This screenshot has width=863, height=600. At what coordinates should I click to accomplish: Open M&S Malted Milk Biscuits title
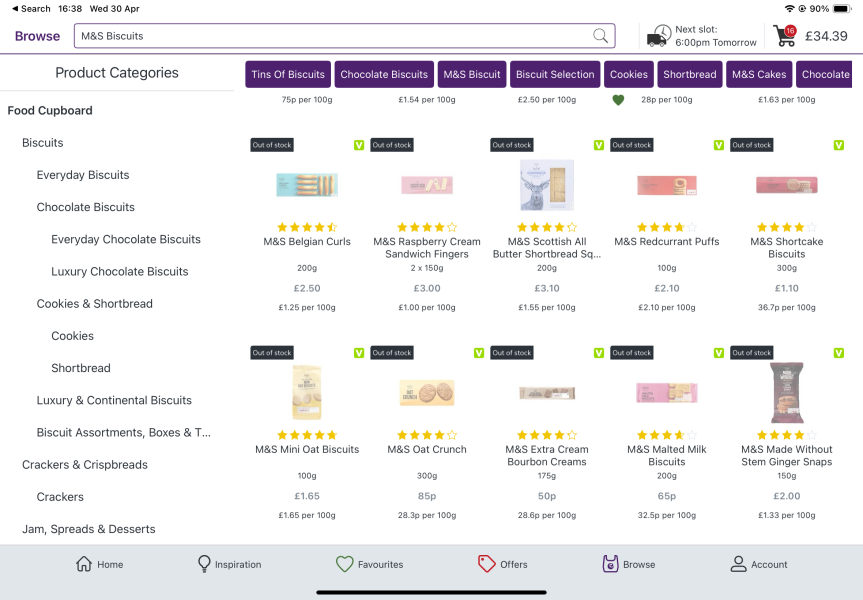coord(667,456)
